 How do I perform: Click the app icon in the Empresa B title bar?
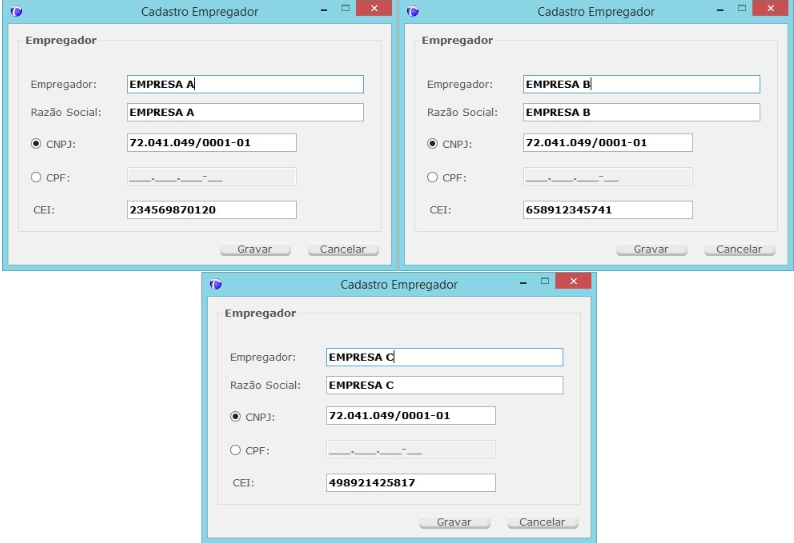pyautogui.click(x=413, y=12)
